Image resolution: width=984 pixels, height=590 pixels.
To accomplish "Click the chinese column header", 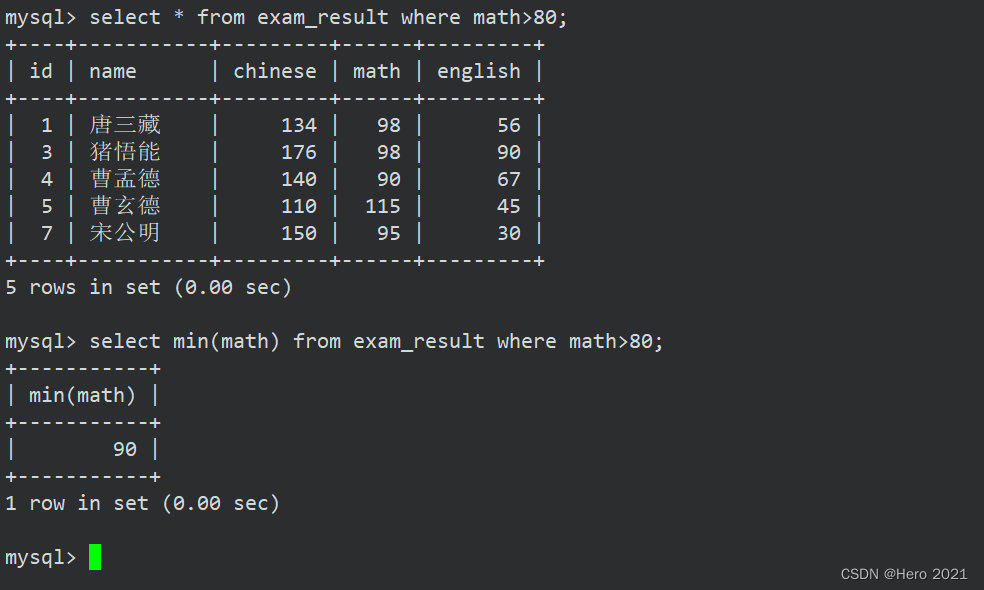I will click(275, 71).
